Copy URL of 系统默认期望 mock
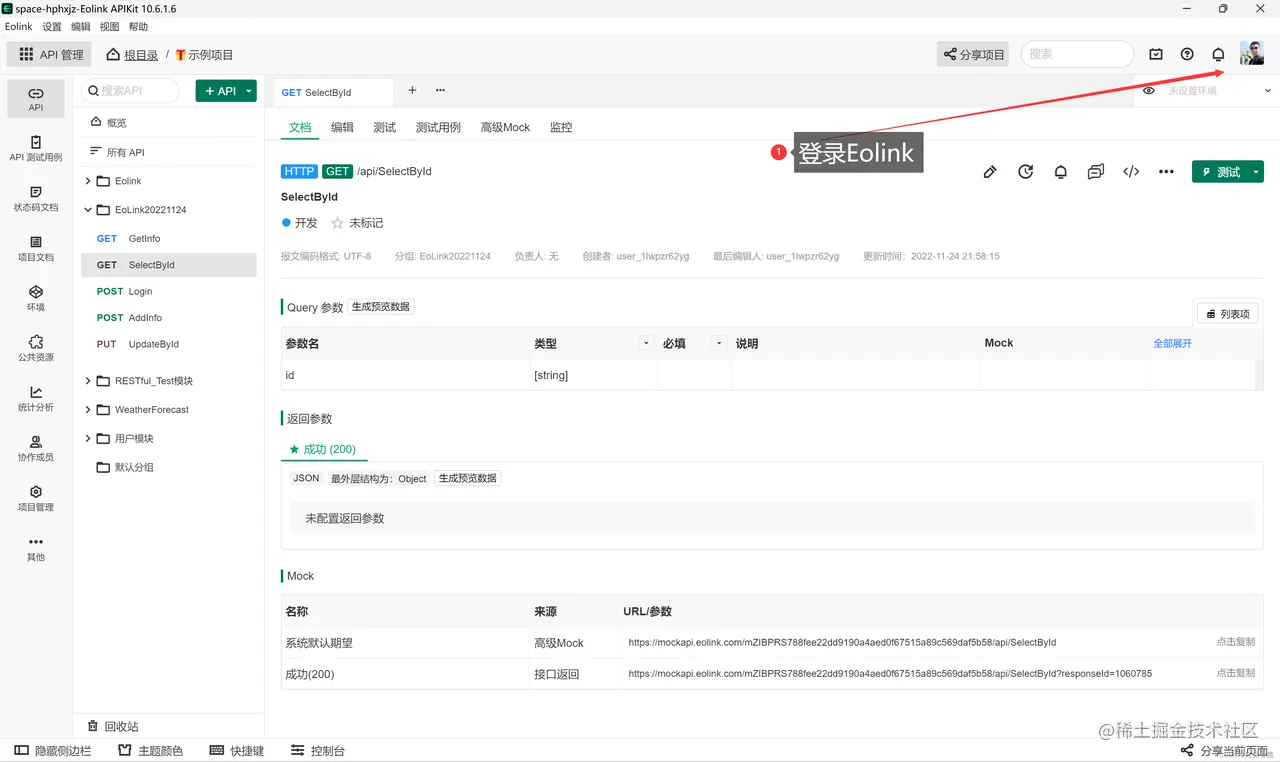The image size is (1280, 762). tap(1235, 642)
